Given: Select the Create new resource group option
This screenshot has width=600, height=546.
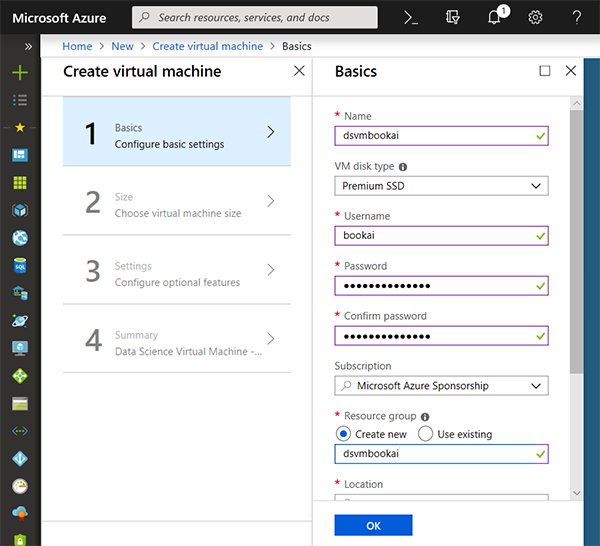Looking at the screenshot, I should coord(343,434).
